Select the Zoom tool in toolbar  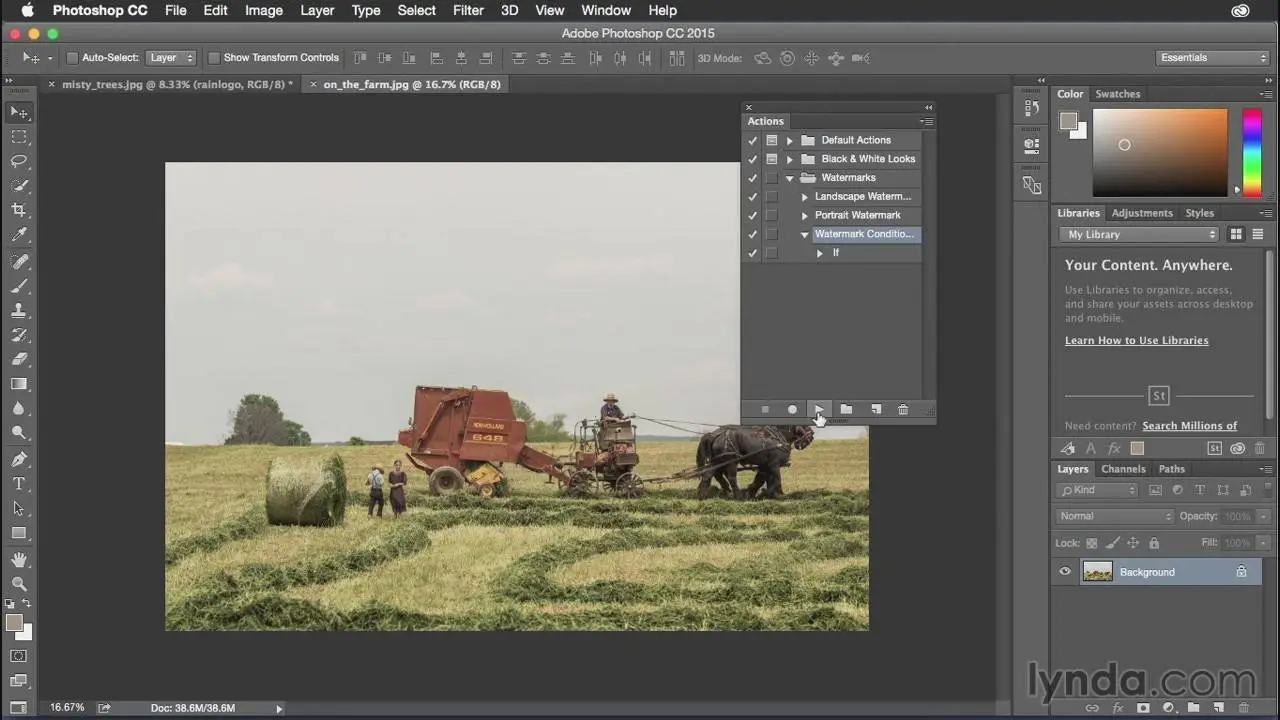pyautogui.click(x=19, y=583)
